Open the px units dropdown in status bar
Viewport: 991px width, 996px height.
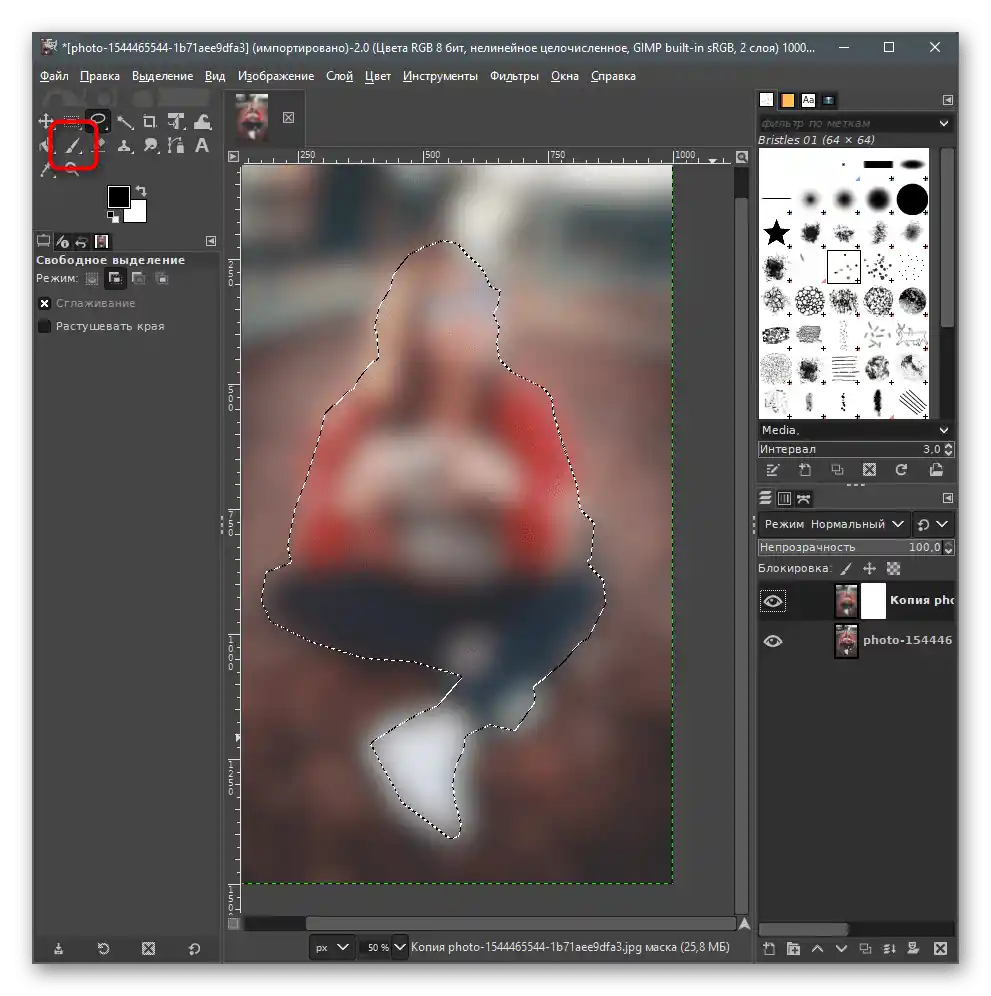pos(332,947)
